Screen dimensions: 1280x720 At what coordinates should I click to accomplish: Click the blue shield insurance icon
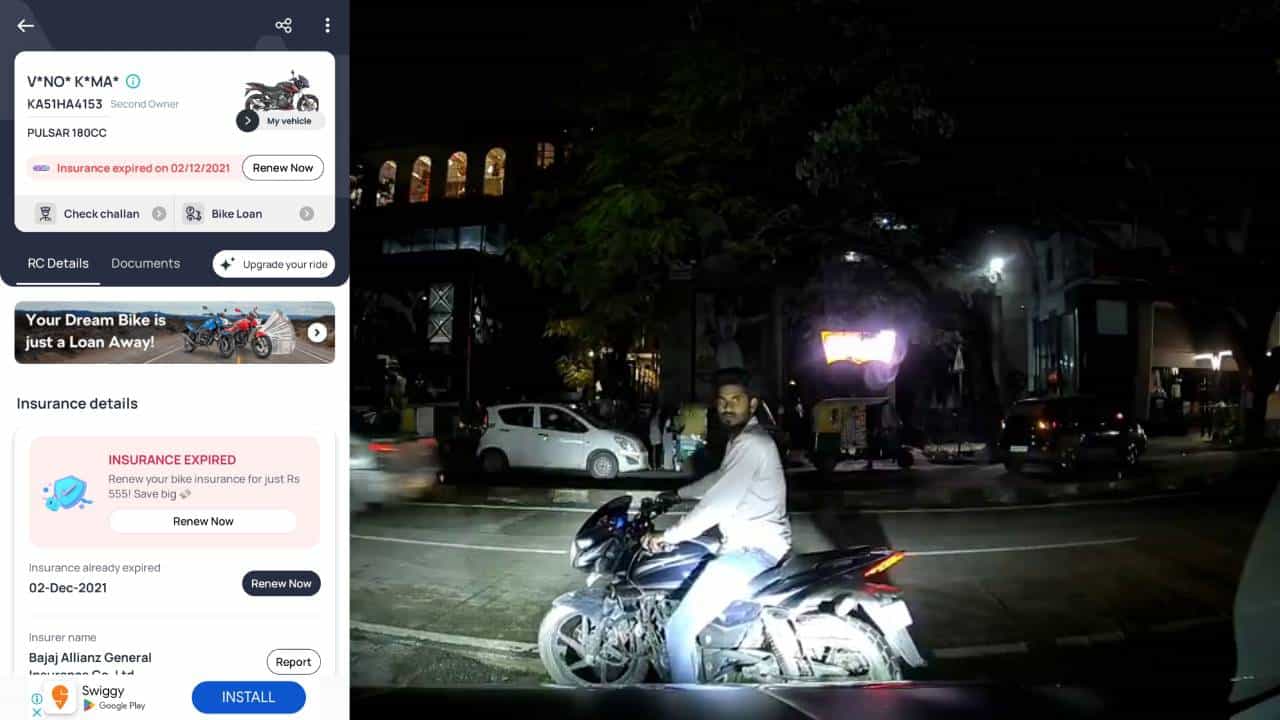tap(67, 492)
